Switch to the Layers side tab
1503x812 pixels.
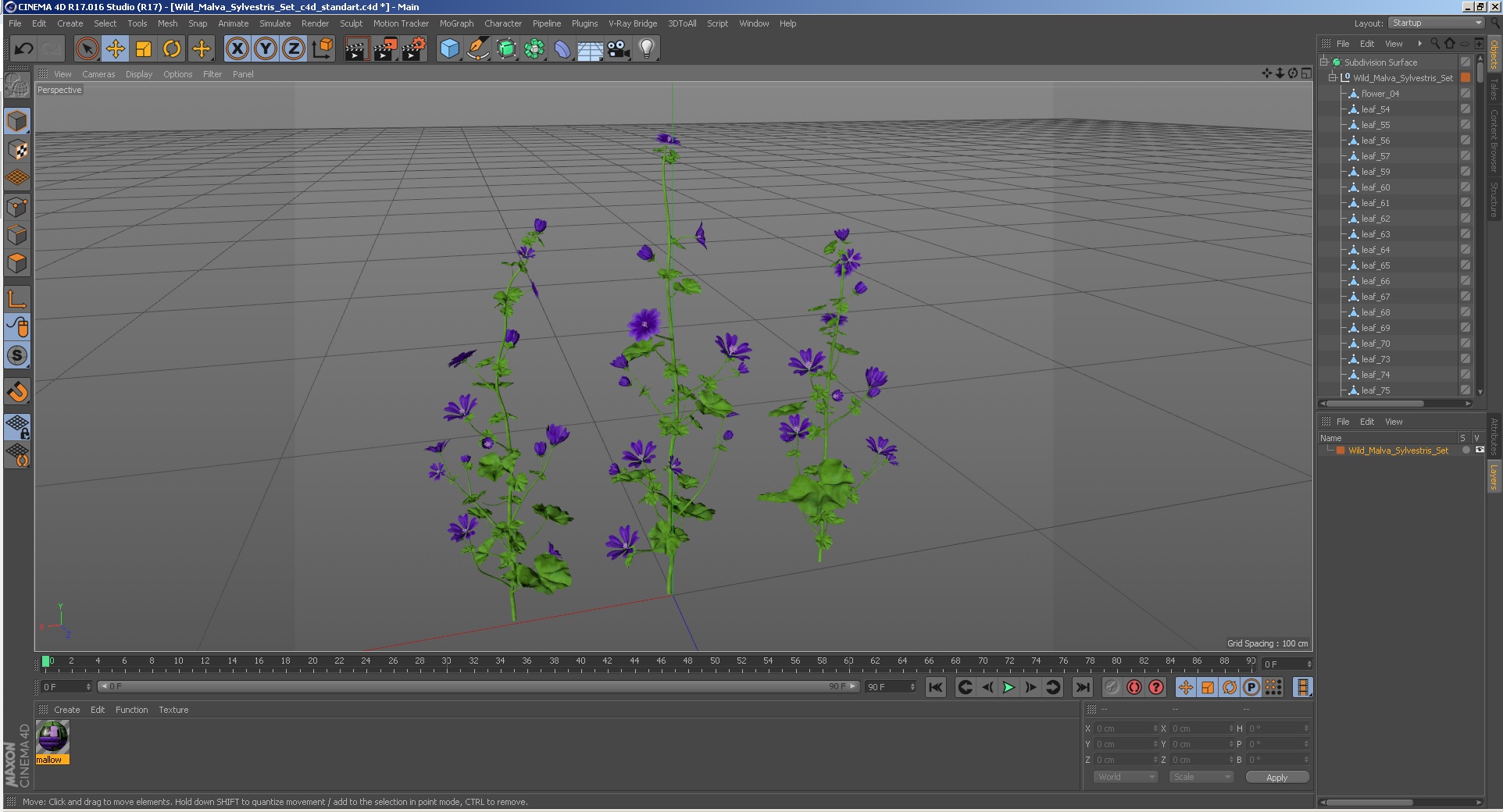point(1493,476)
